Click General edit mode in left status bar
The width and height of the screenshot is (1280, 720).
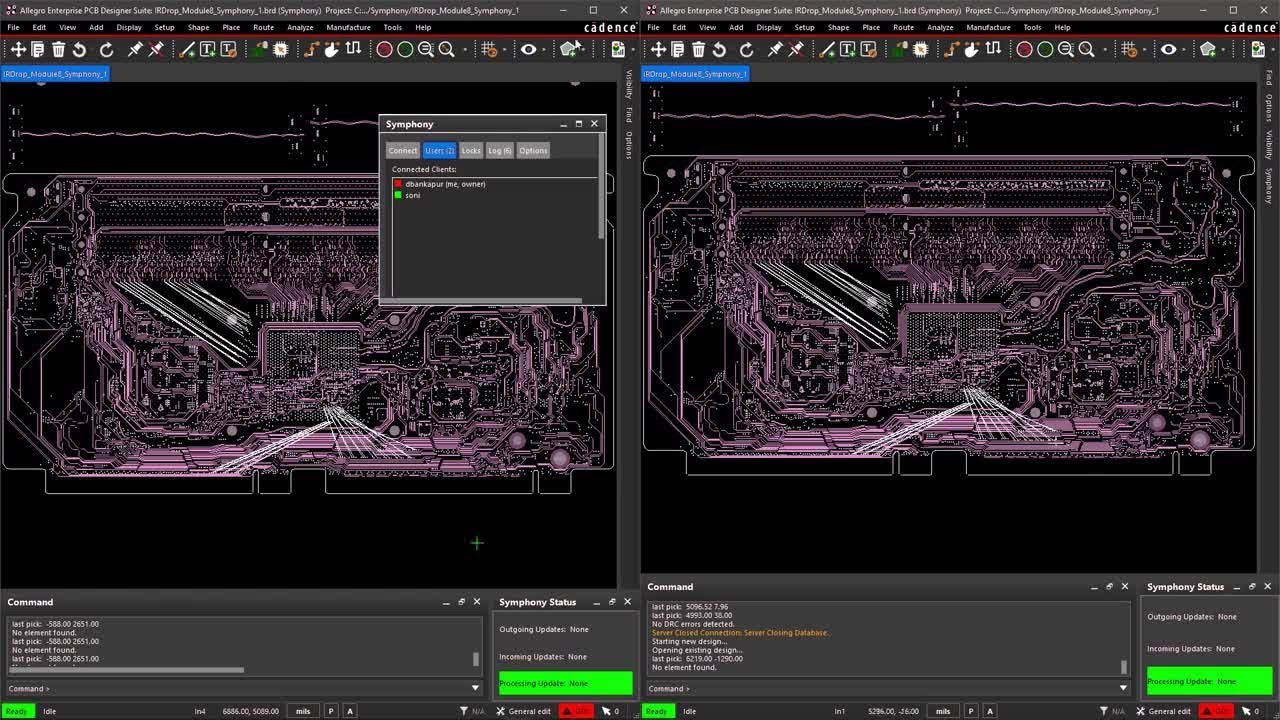click(x=522, y=711)
